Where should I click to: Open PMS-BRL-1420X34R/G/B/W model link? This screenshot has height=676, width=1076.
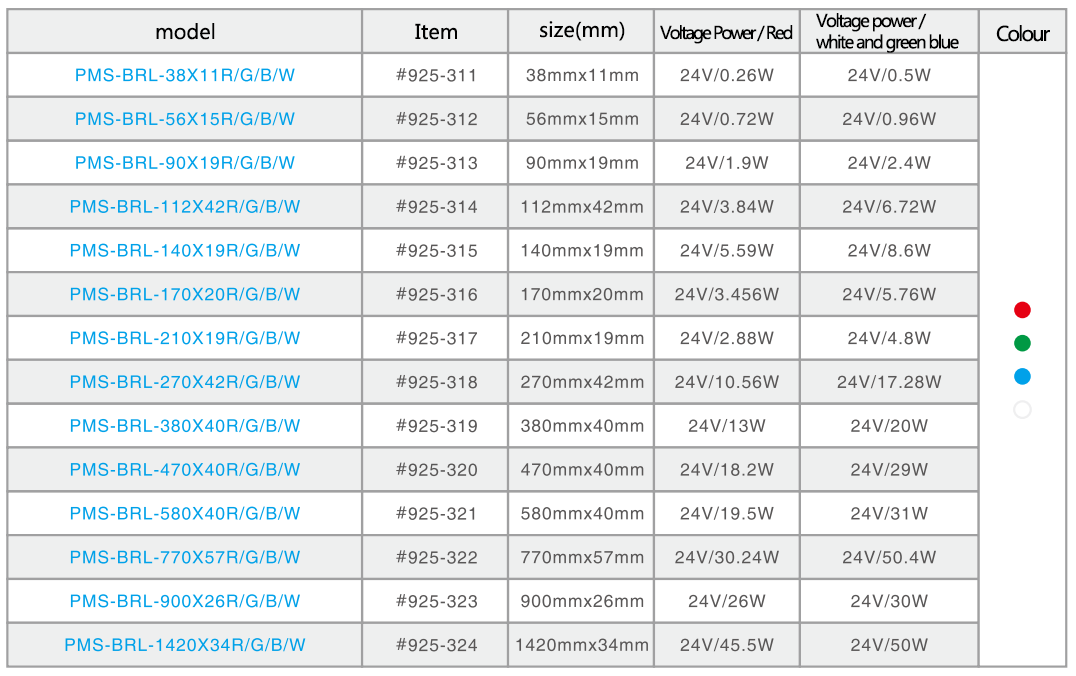point(185,644)
